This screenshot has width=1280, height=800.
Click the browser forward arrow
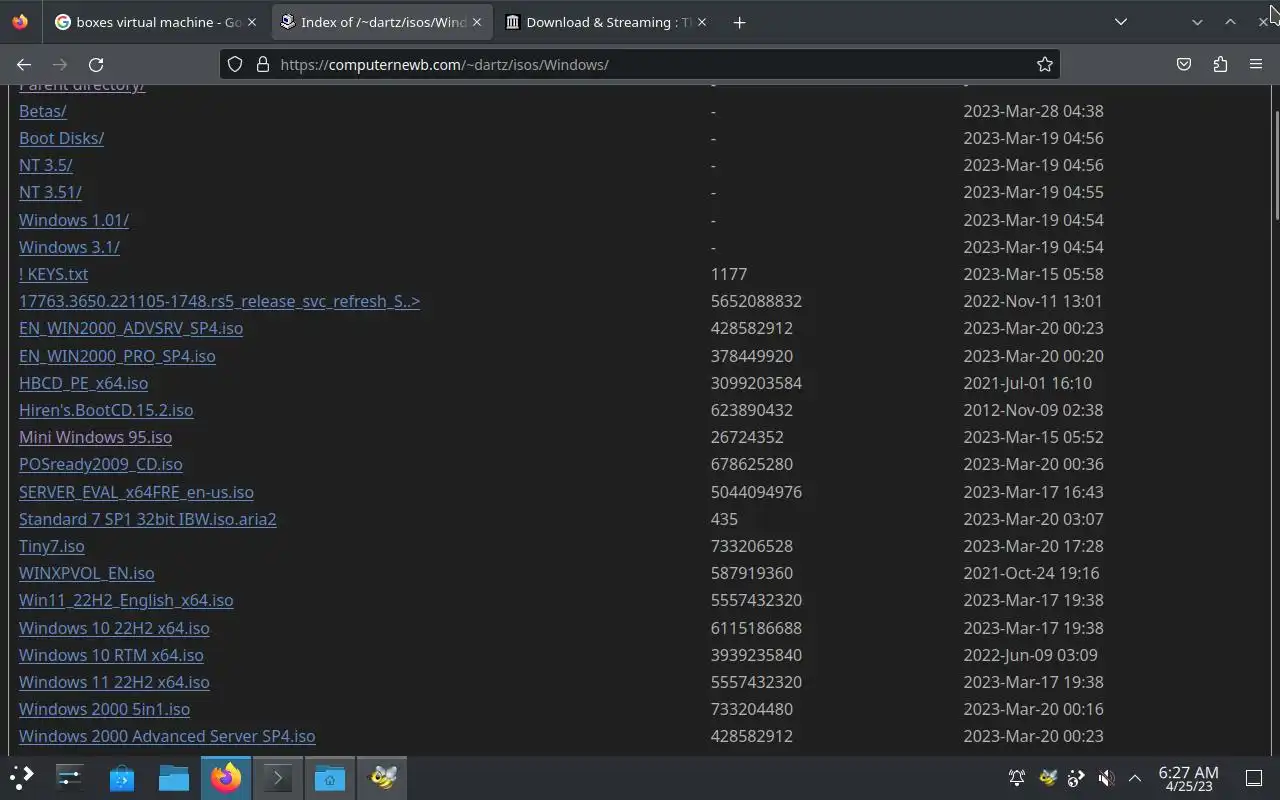coord(60,64)
